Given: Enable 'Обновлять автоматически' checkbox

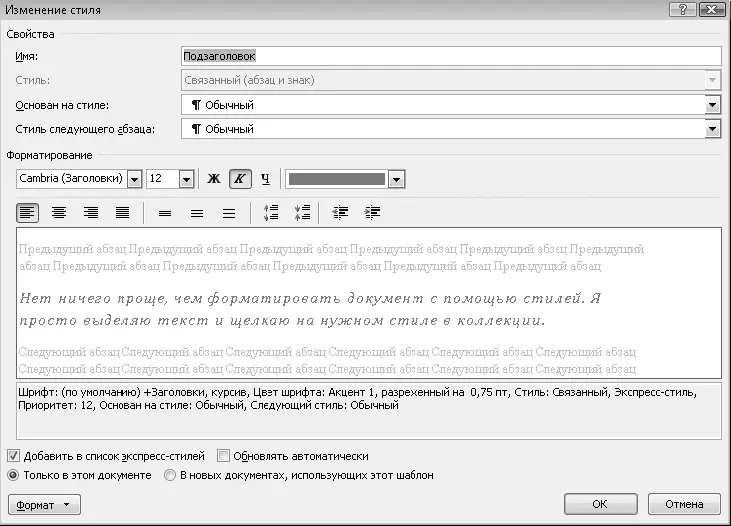Looking at the screenshot, I should pyautogui.click(x=225, y=455).
